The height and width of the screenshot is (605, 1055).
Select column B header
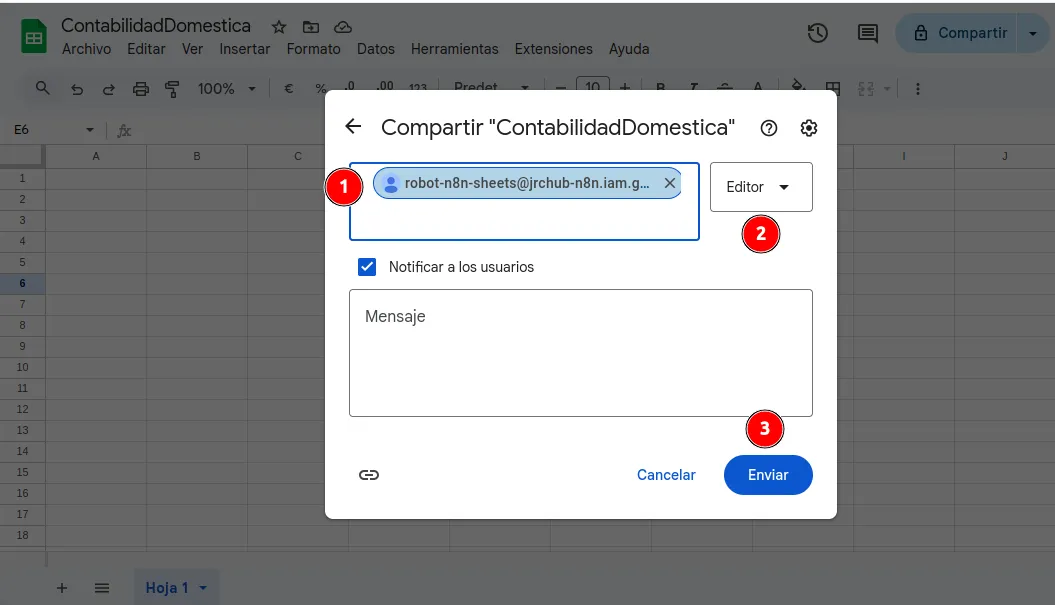click(197, 156)
